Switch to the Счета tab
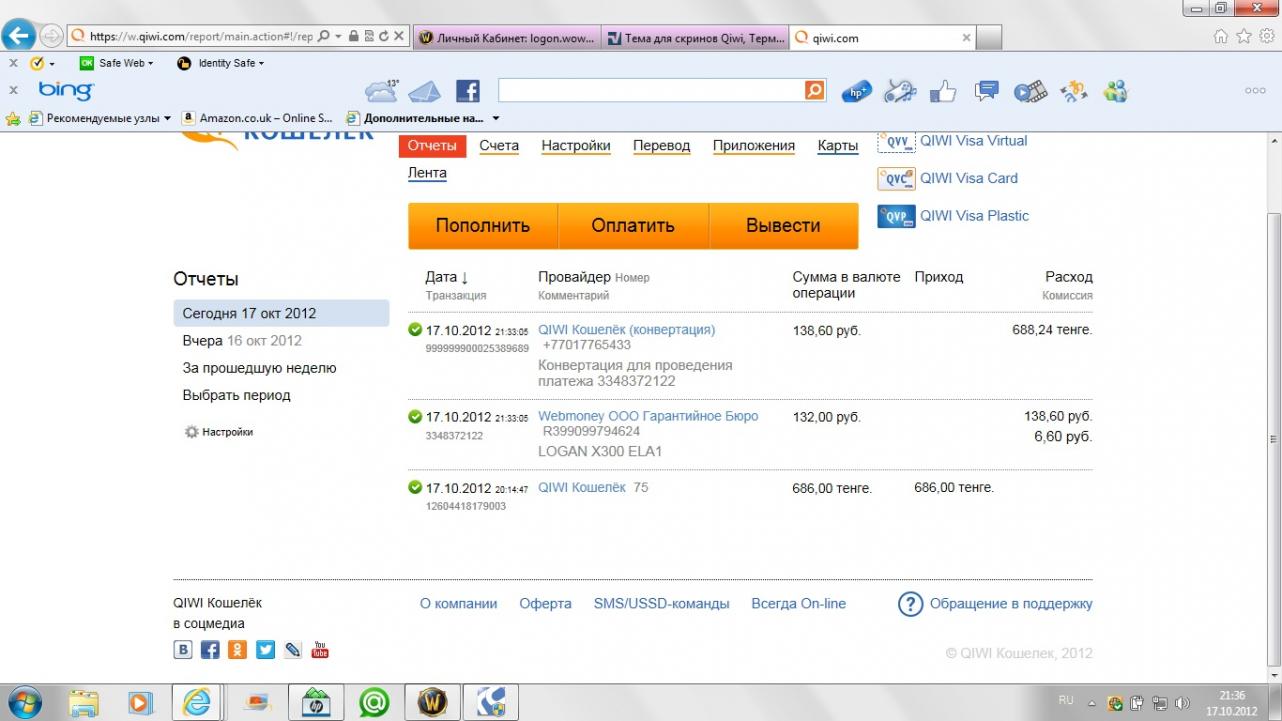 coord(498,146)
